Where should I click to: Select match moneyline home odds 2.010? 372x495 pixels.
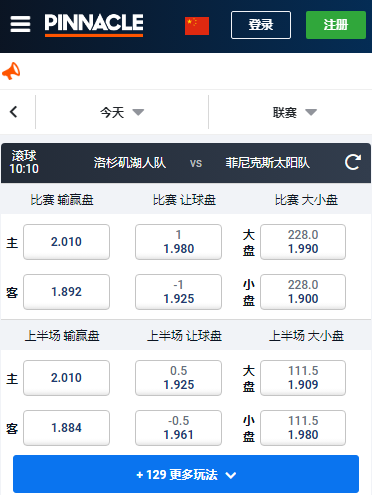66,242
